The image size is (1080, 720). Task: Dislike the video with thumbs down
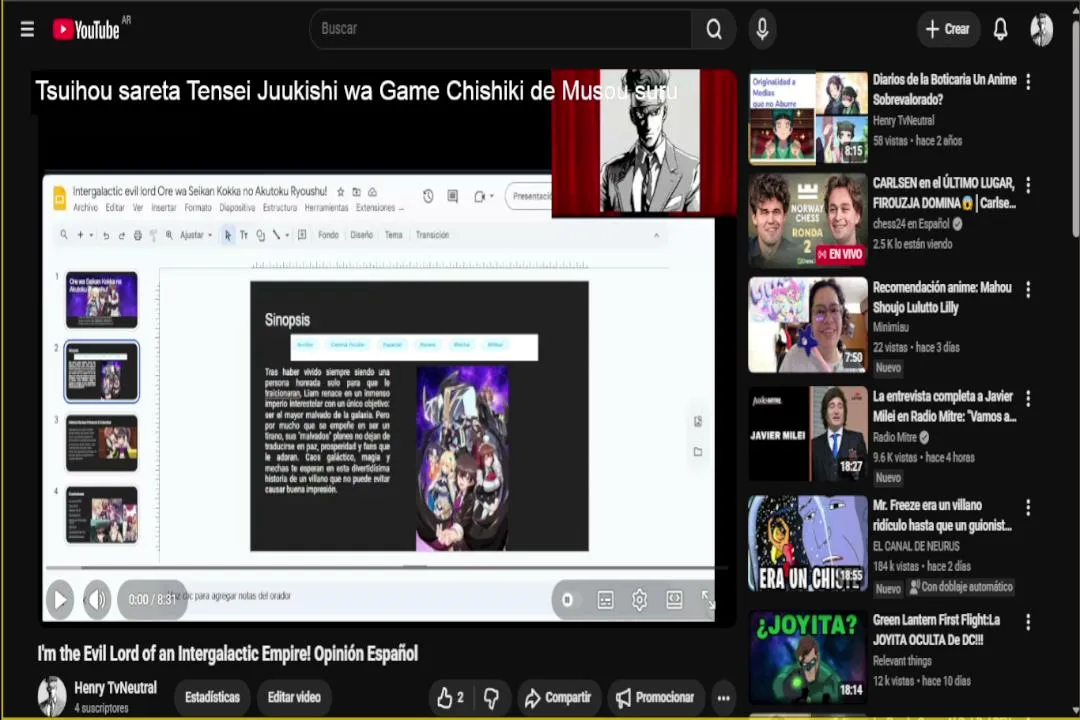pyautogui.click(x=491, y=698)
